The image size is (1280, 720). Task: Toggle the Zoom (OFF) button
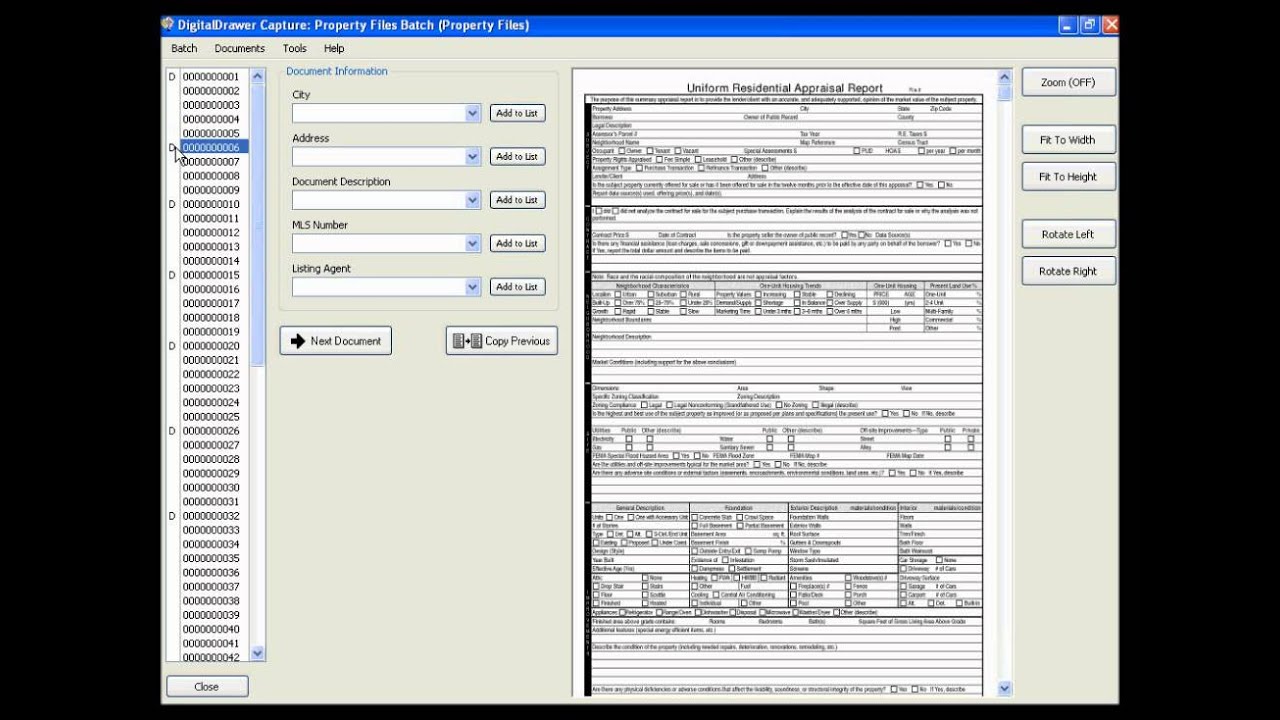click(1069, 82)
